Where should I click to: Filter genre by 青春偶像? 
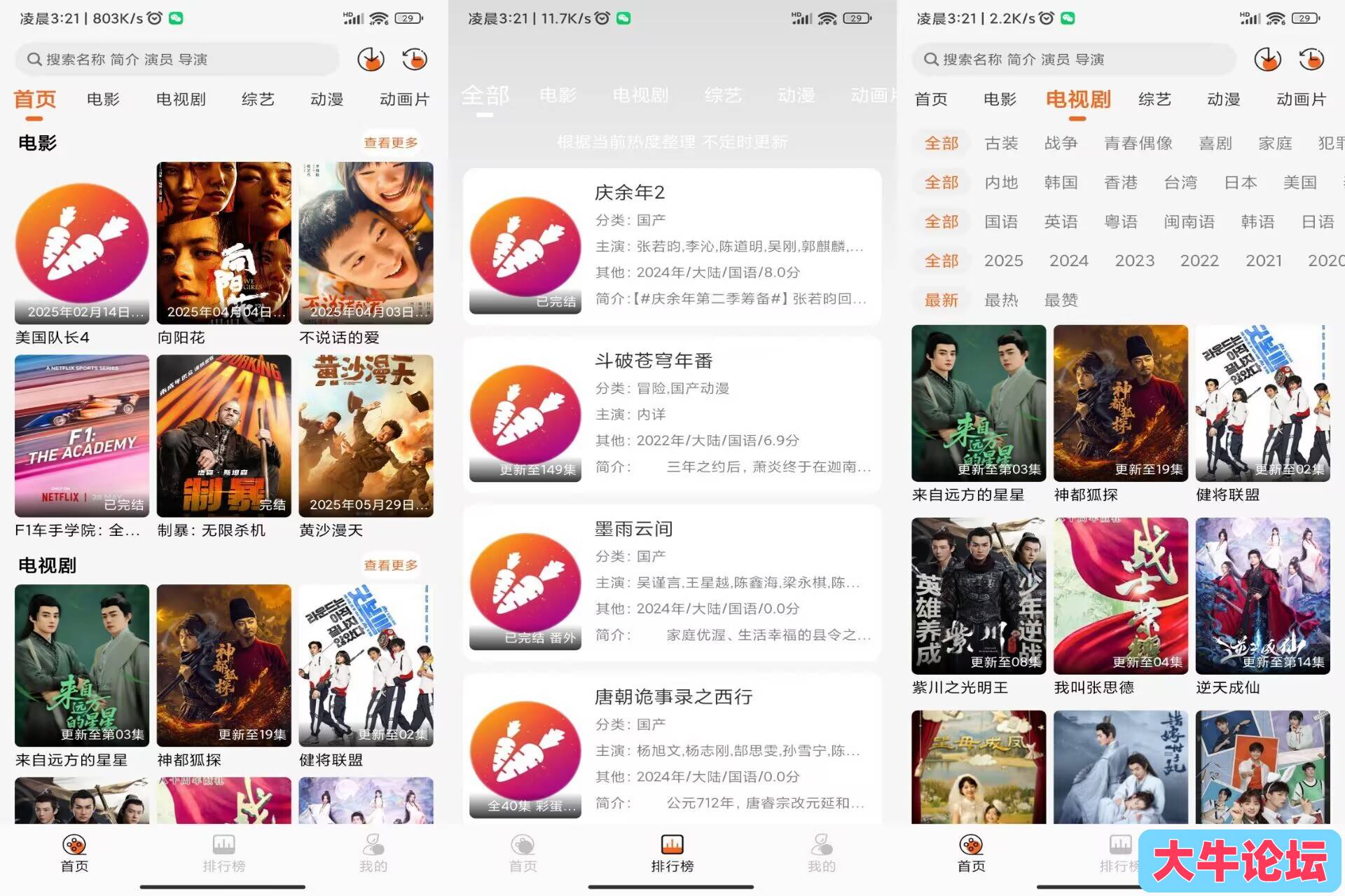click(1138, 144)
